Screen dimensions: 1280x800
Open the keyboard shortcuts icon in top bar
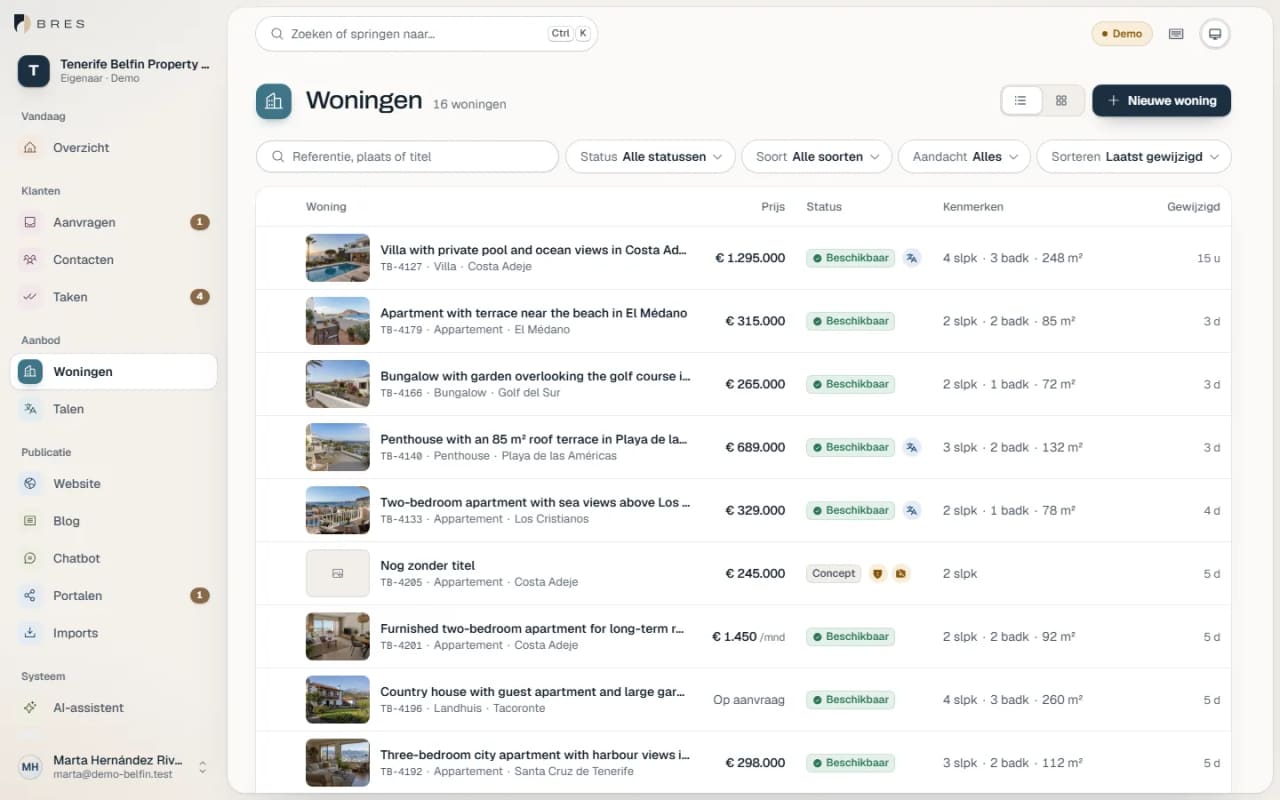tap(1176, 34)
